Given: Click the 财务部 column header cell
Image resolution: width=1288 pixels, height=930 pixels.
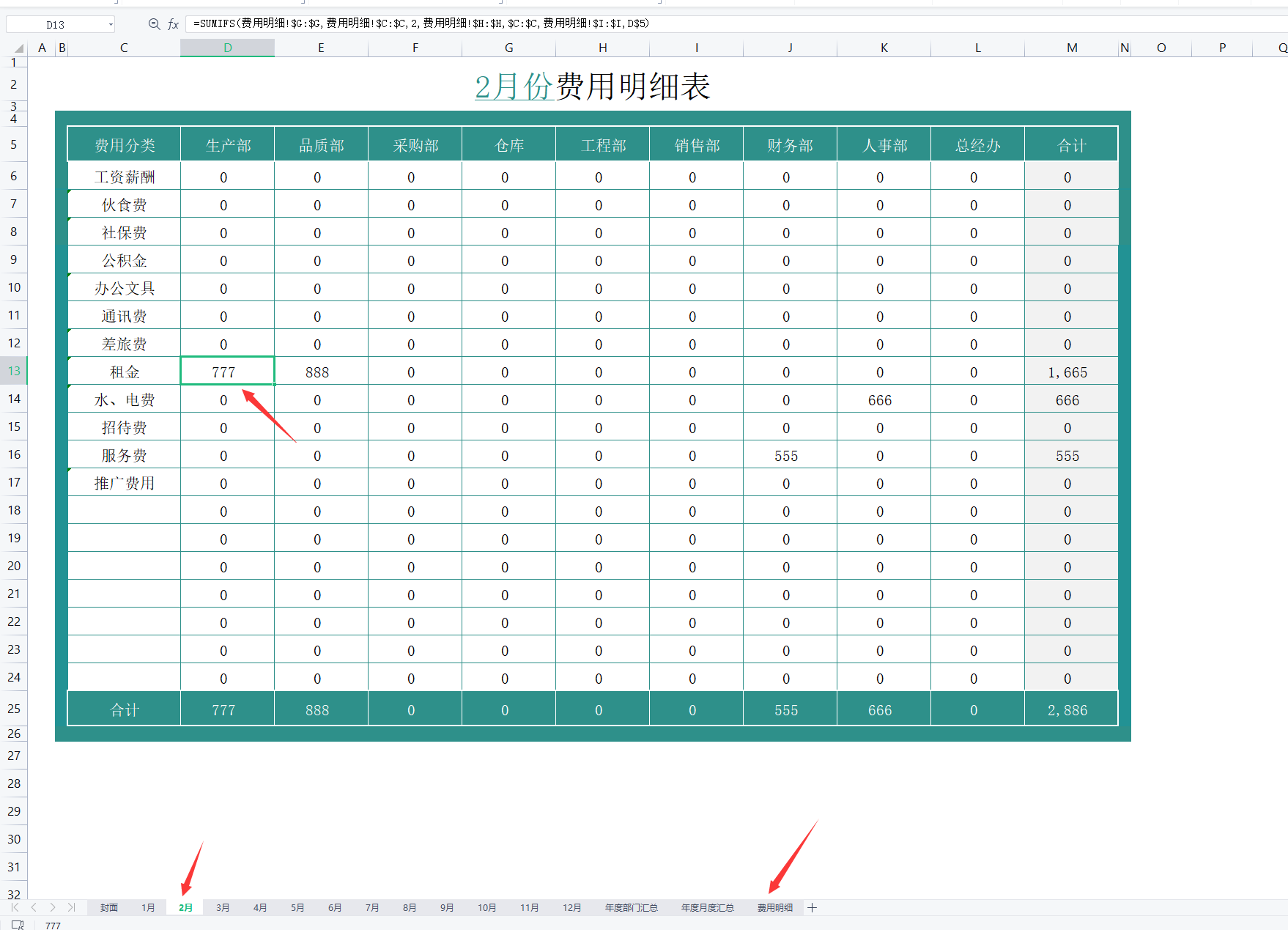Looking at the screenshot, I should click(791, 145).
